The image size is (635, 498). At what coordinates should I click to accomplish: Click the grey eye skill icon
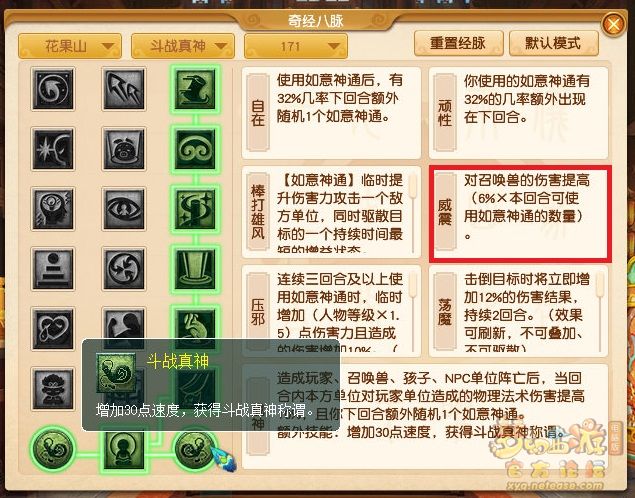pos(124,209)
